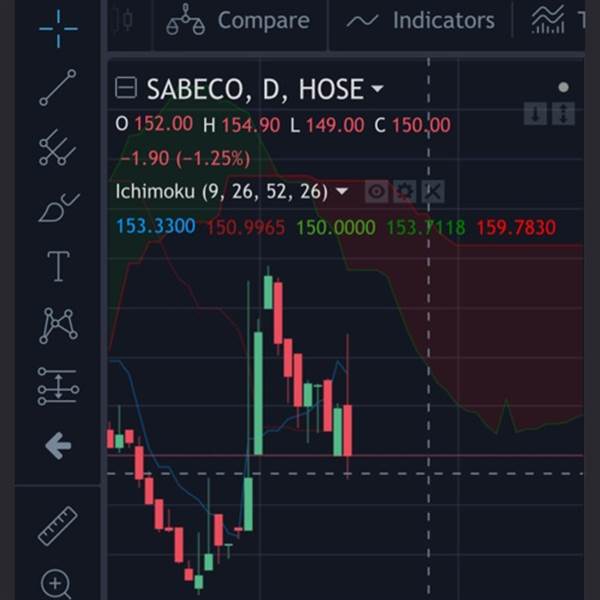600x600 pixels.
Task: Open Ichimoku indicator settings gear
Action: (405, 191)
